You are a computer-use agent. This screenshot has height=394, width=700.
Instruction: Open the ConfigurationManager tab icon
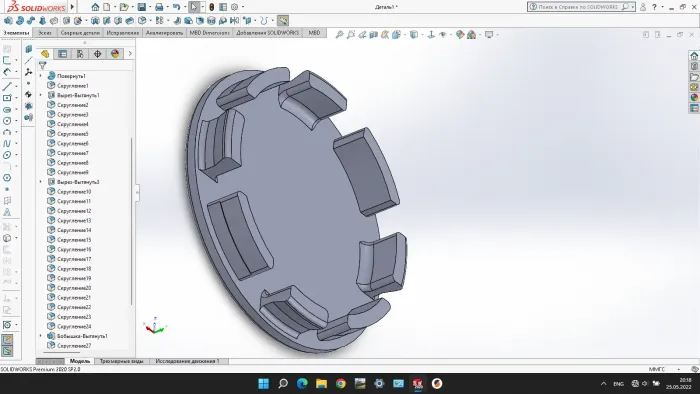[80, 54]
